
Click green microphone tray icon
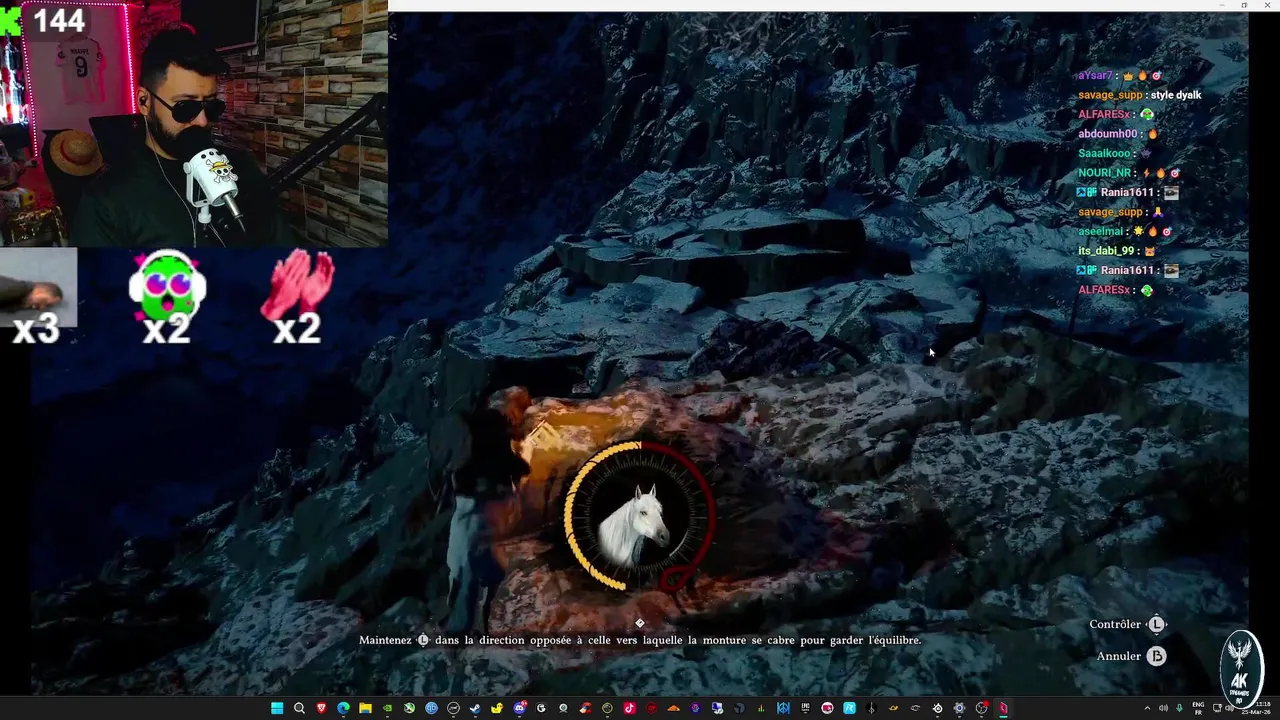click(1180, 708)
